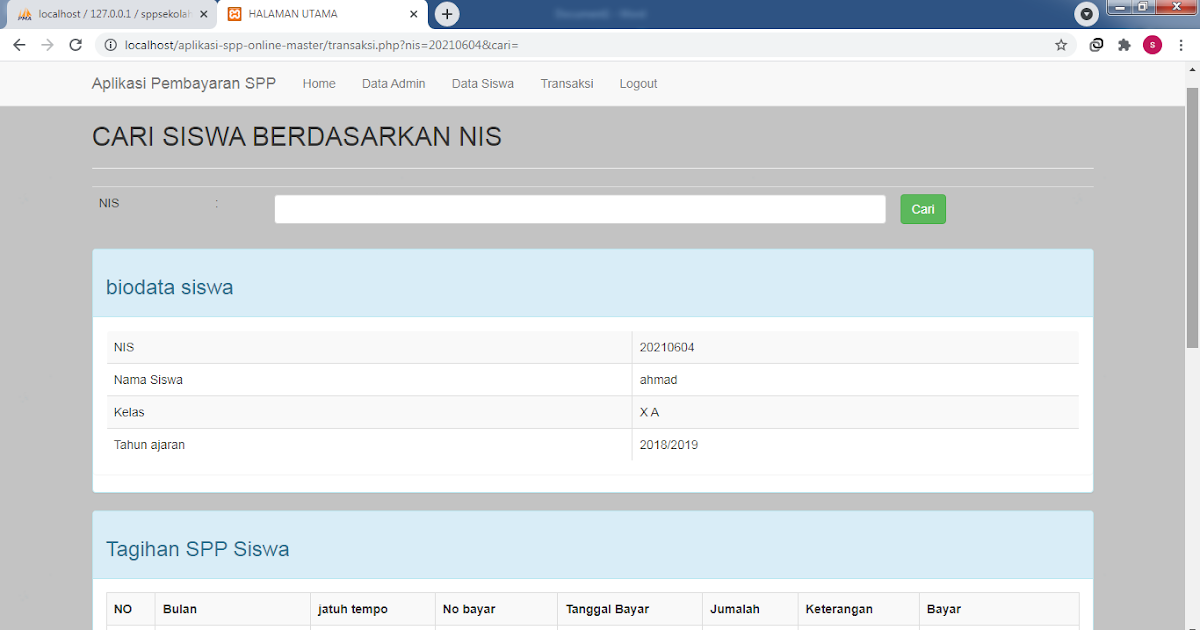Open the pink S profile avatar
This screenshot has width=1200, height=630.
[x=1152, y=45]
